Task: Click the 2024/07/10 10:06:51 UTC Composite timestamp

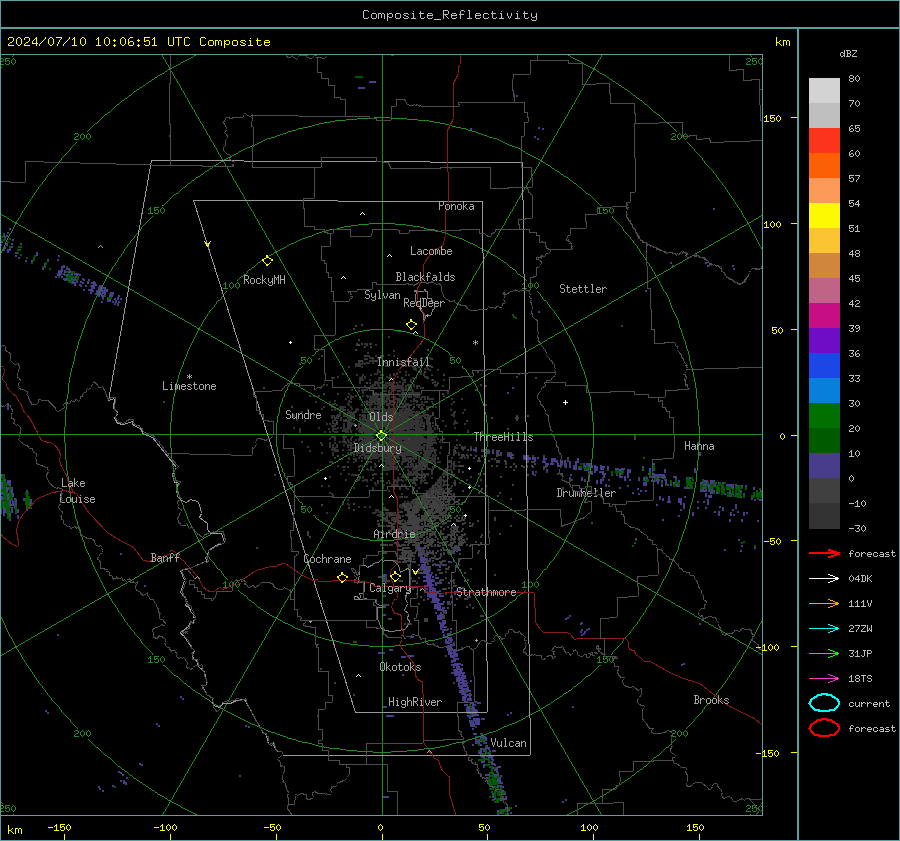Action: coord(138,42)
